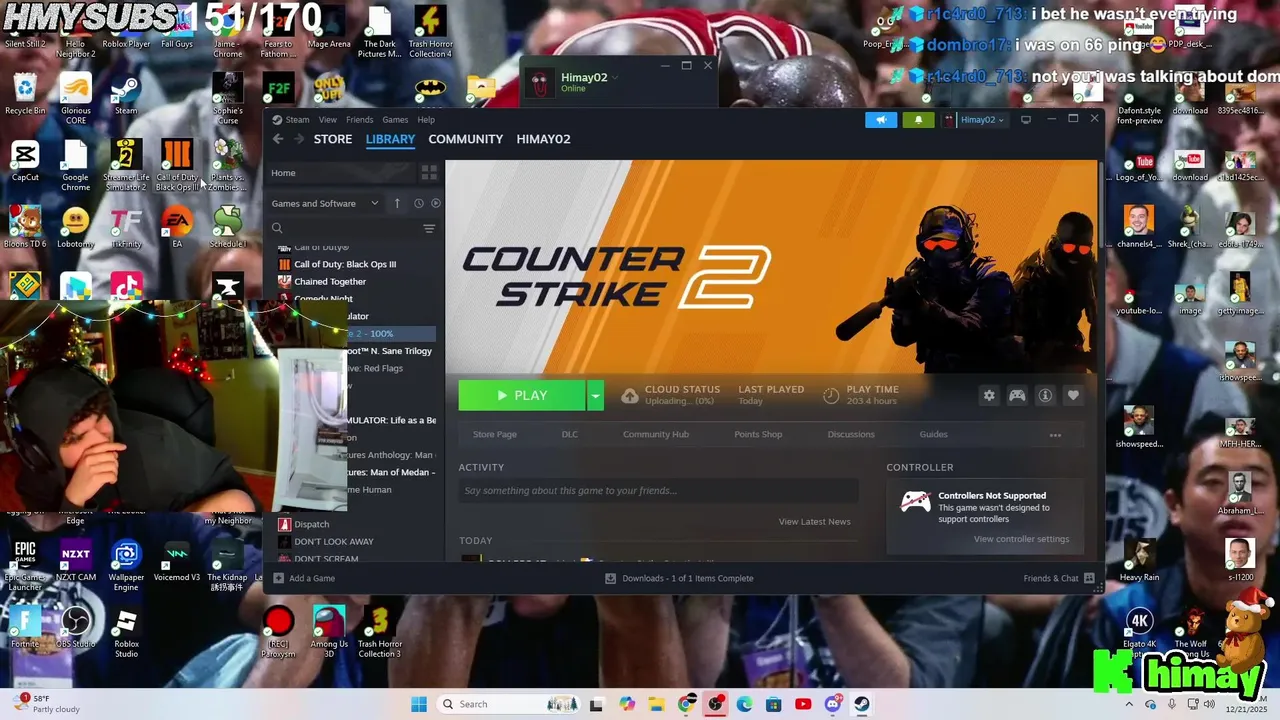Go to LIBRARY in Steam navigation
The width and height of the screenshot is (1280, 720).
point(390,139)
